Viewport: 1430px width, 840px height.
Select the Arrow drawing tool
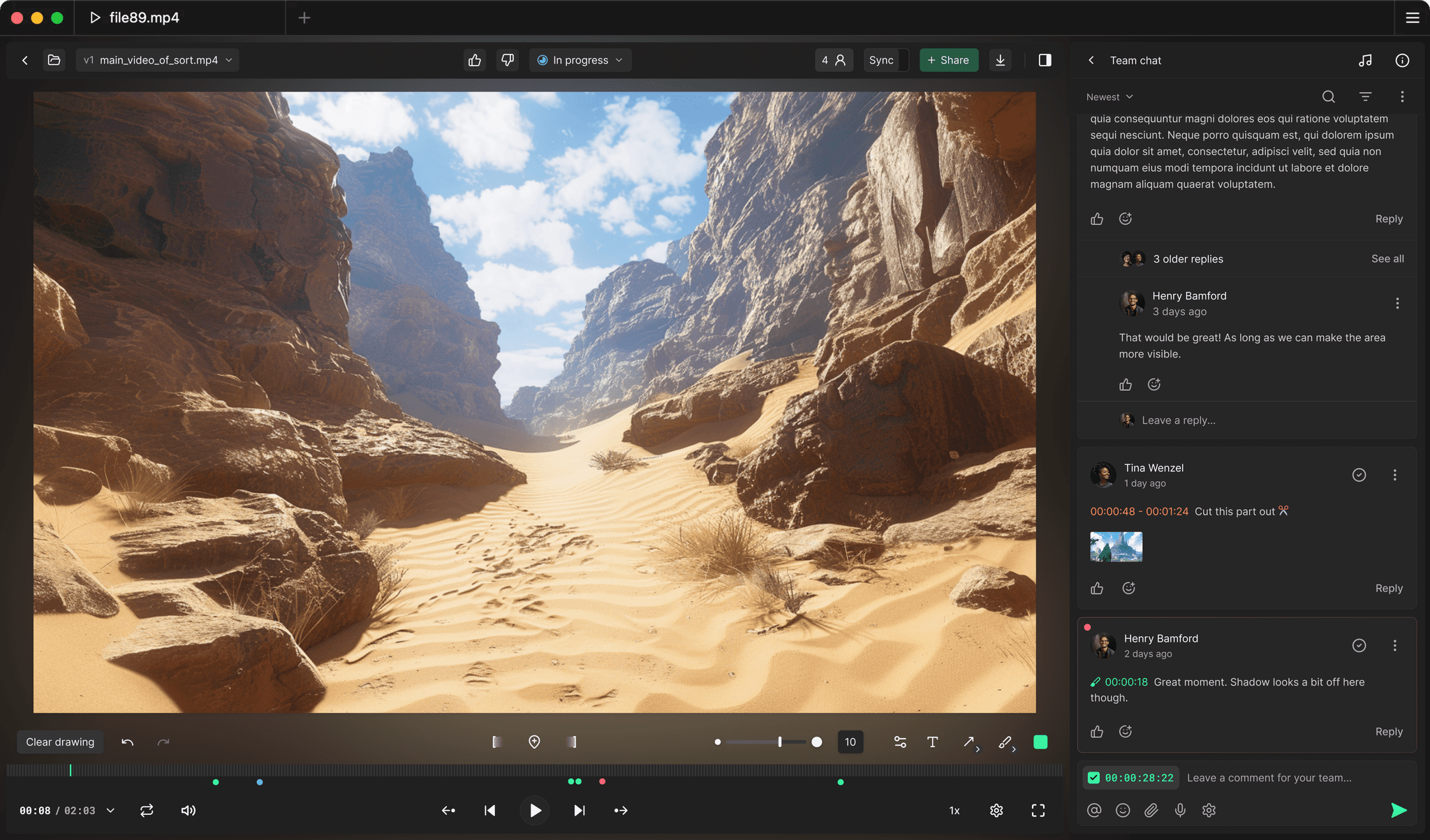(970, 742)
